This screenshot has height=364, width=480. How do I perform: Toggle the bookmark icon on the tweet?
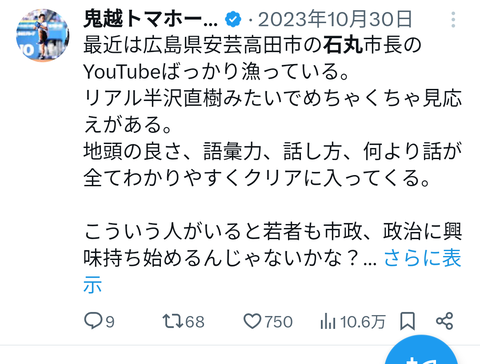[407, 321]
